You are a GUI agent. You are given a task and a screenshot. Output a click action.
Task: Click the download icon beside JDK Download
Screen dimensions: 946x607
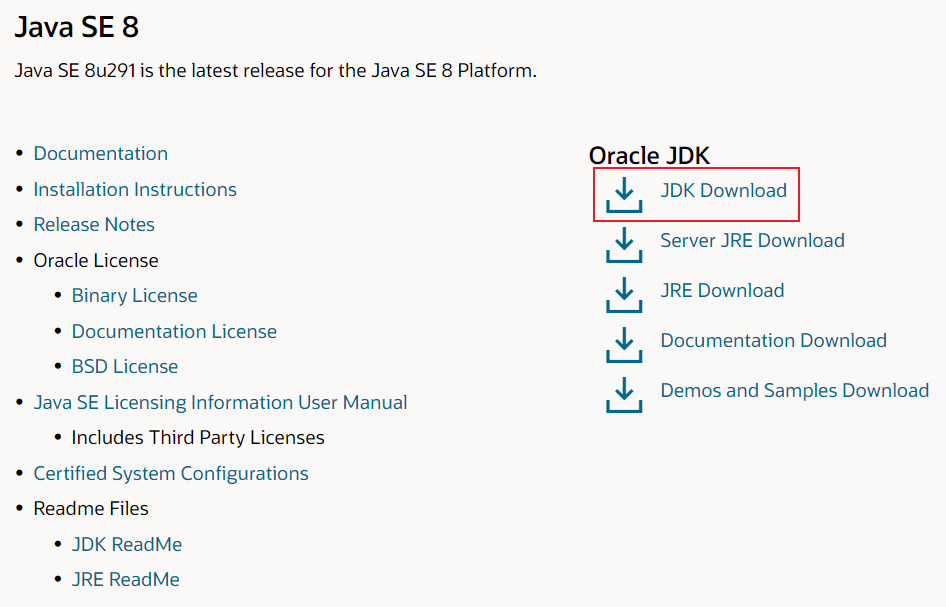[624, 195]
